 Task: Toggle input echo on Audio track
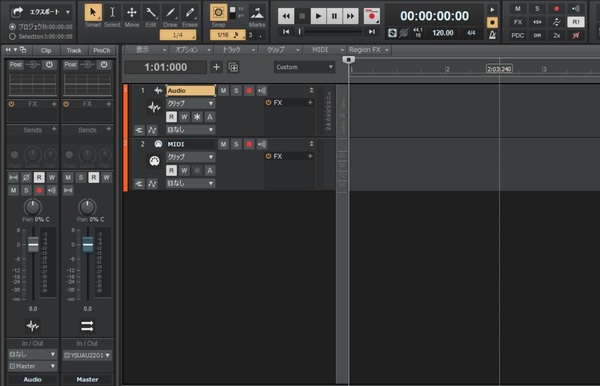click(x=262, y=91)
